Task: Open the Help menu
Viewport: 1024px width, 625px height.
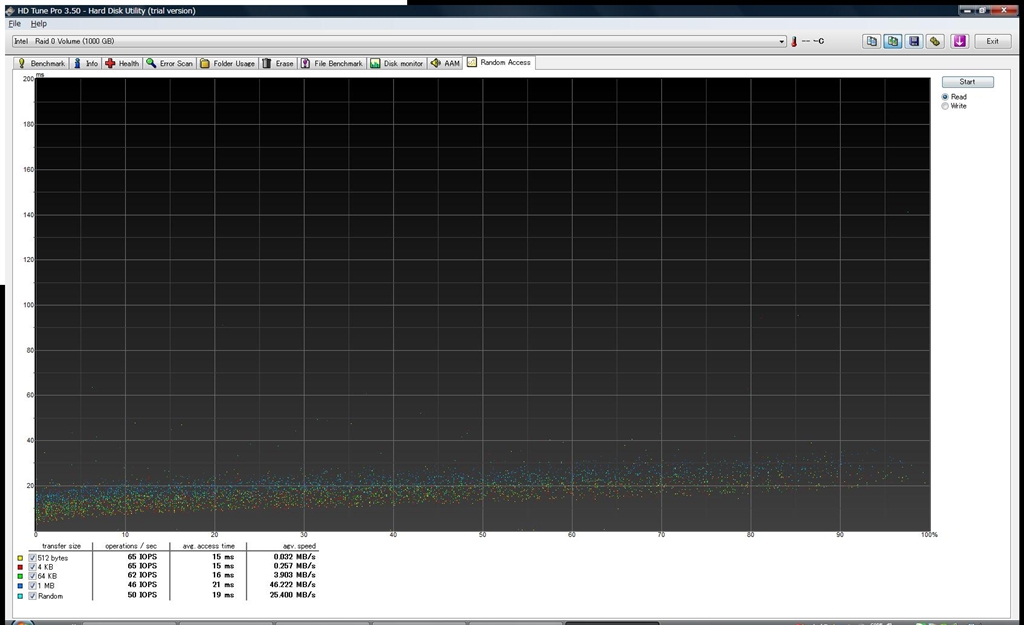Action: point(38,23)
